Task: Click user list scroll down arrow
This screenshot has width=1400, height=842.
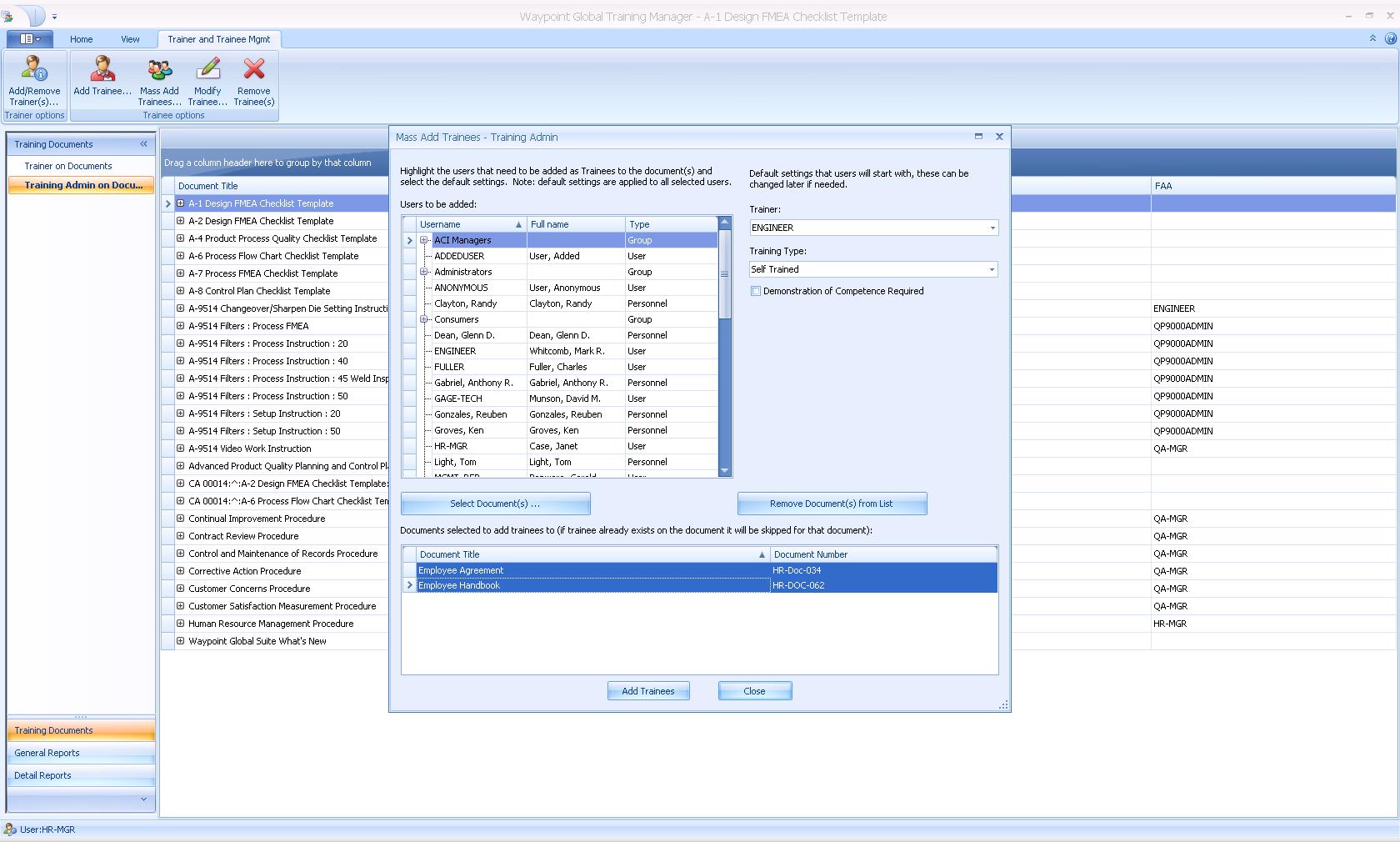Action: point(724,471)
